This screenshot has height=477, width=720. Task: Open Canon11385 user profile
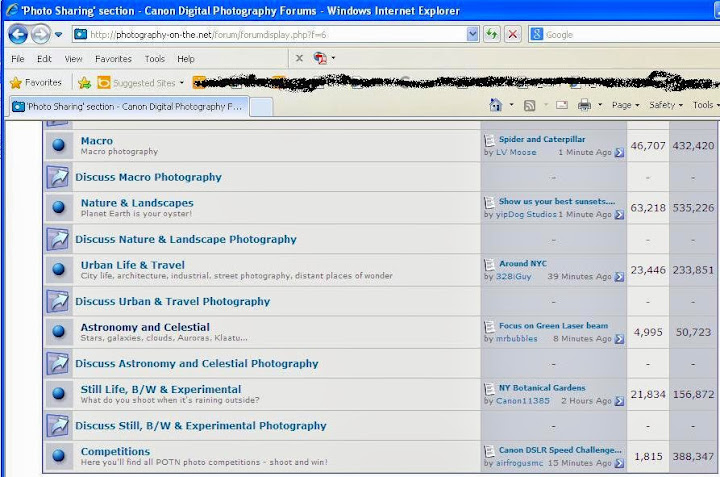point(523,401)
